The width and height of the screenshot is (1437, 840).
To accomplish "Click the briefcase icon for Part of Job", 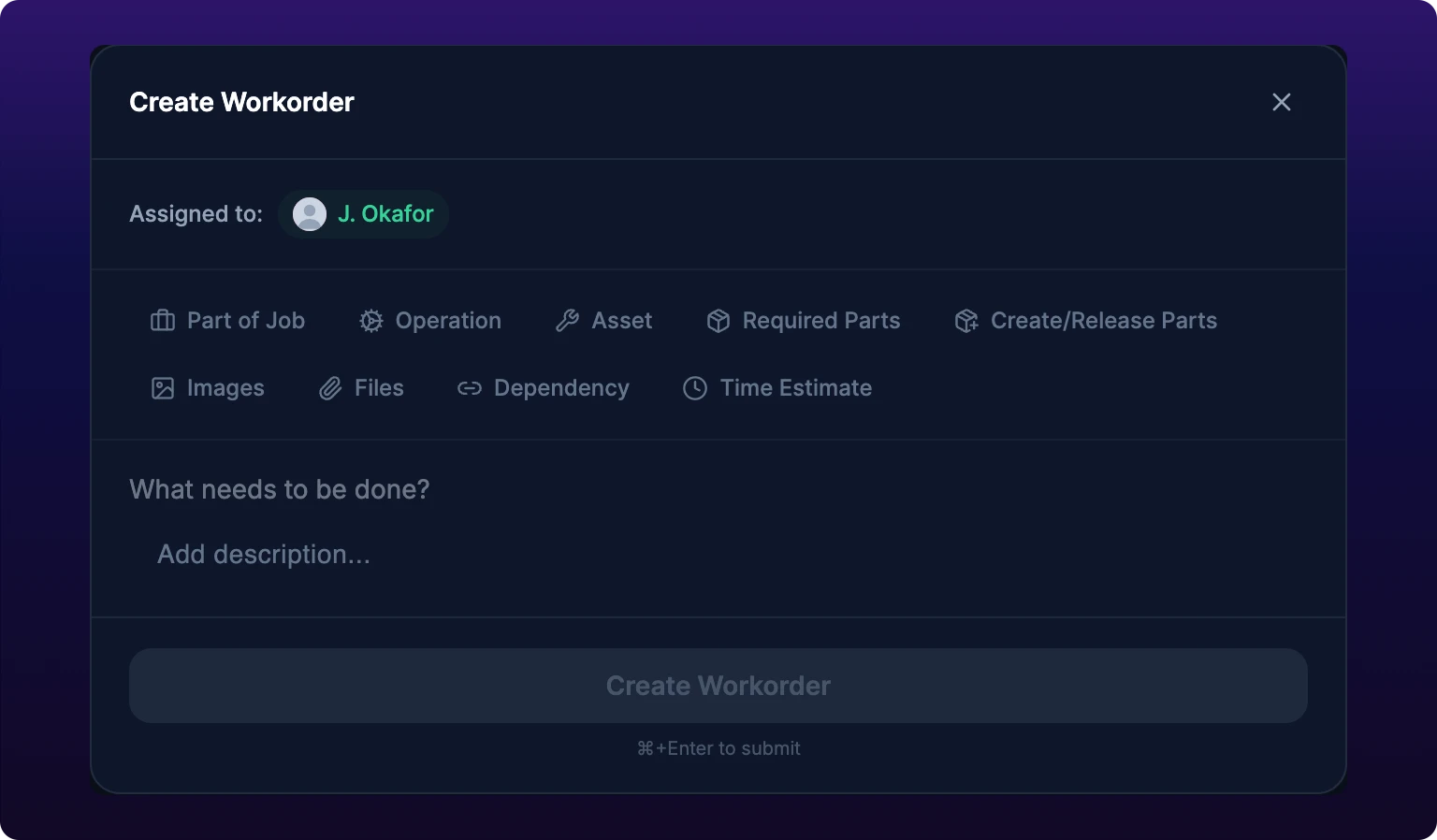I will click(163, 321).
